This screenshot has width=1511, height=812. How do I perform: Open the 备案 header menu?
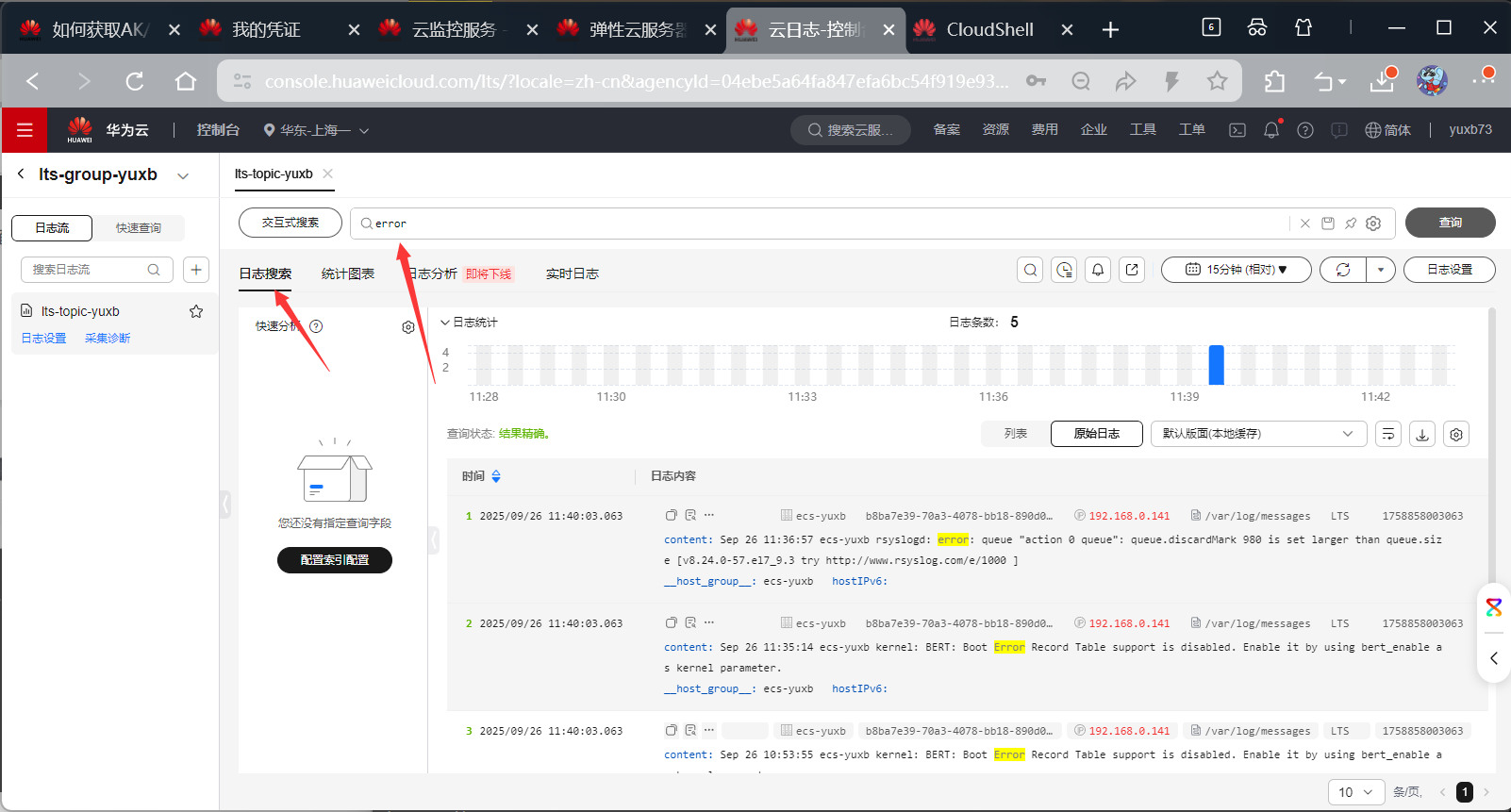(x=947, y=130)
